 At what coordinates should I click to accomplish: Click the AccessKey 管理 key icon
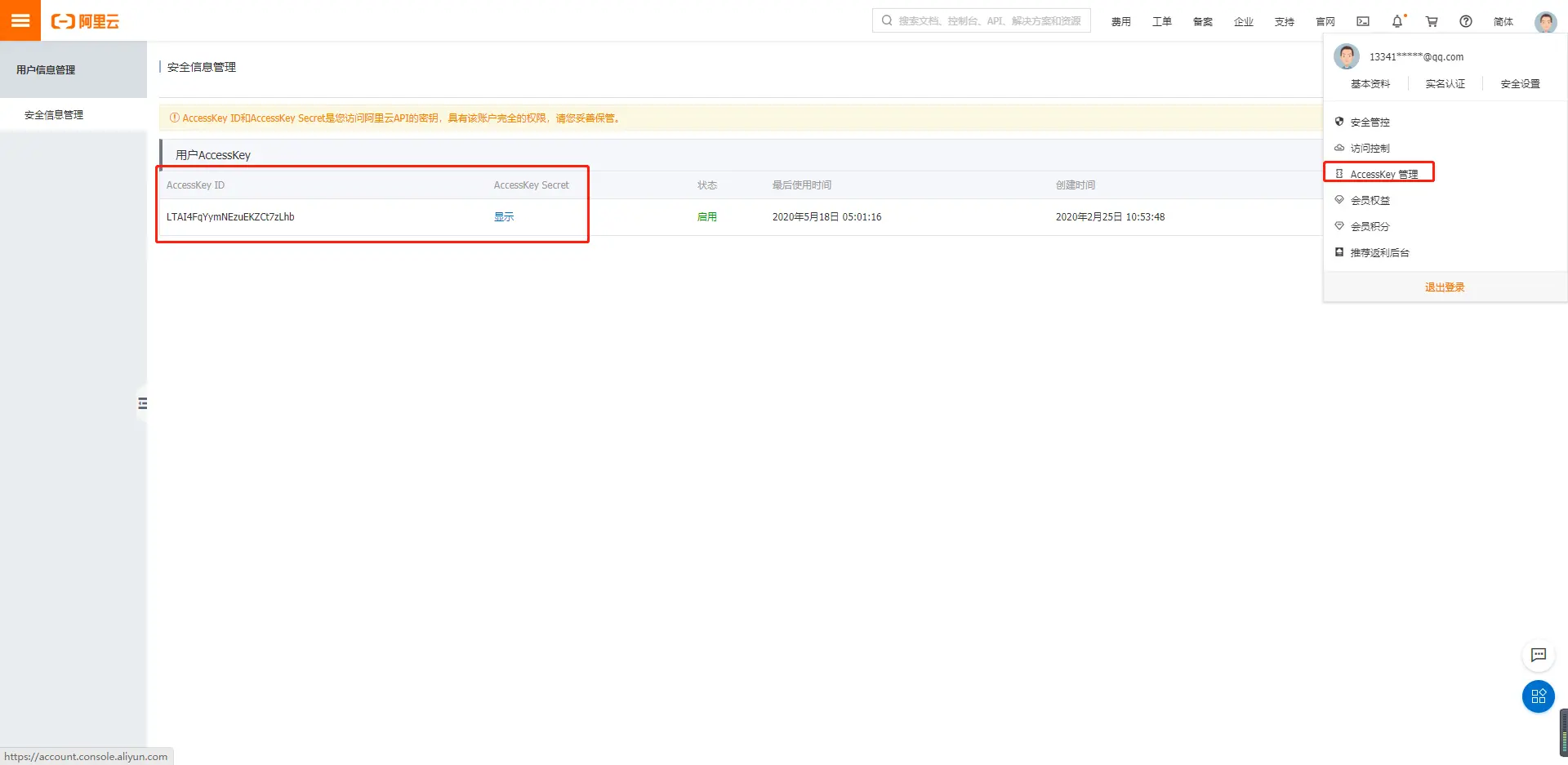pyautogui.click(x=1339, y=174)
